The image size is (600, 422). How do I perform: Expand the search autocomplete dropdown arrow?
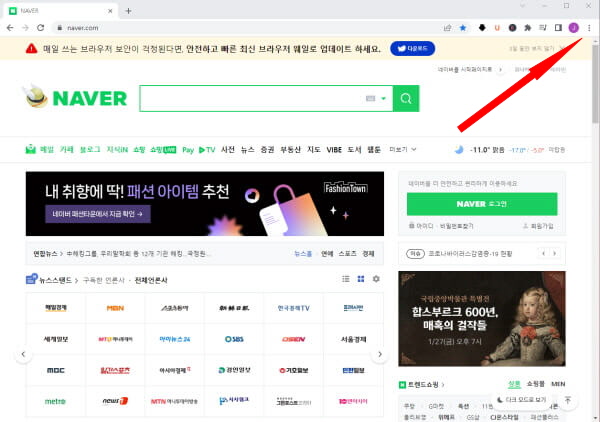point(383,98)
